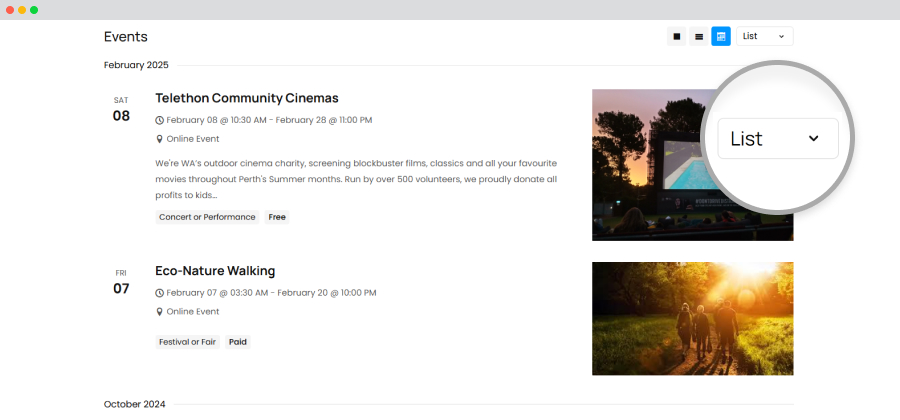Viewport: 900px width, 420px height.
Task: Click the location pin under Telethon event
Action: [x=160, y=139]
